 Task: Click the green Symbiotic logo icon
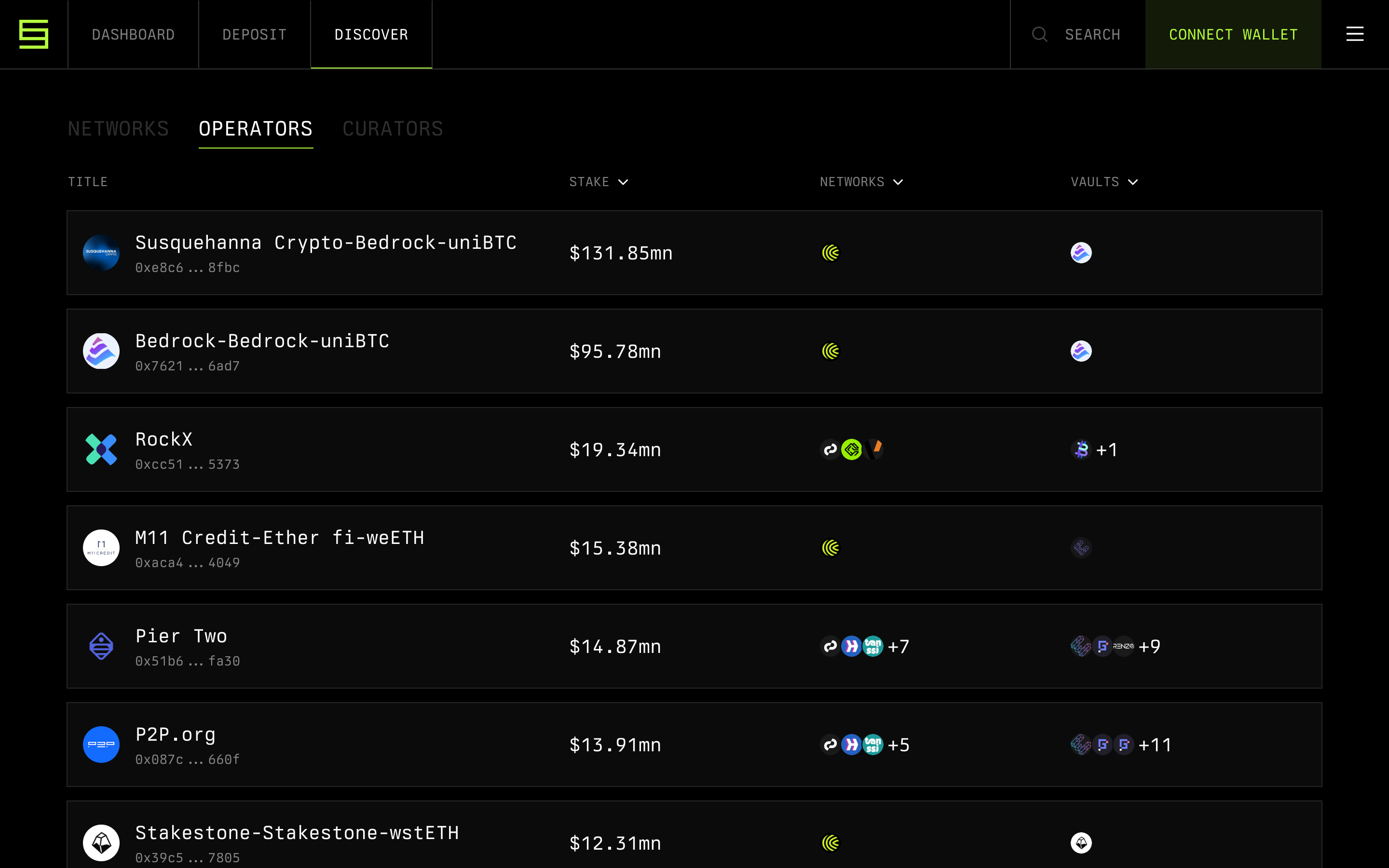pos(34,34)
